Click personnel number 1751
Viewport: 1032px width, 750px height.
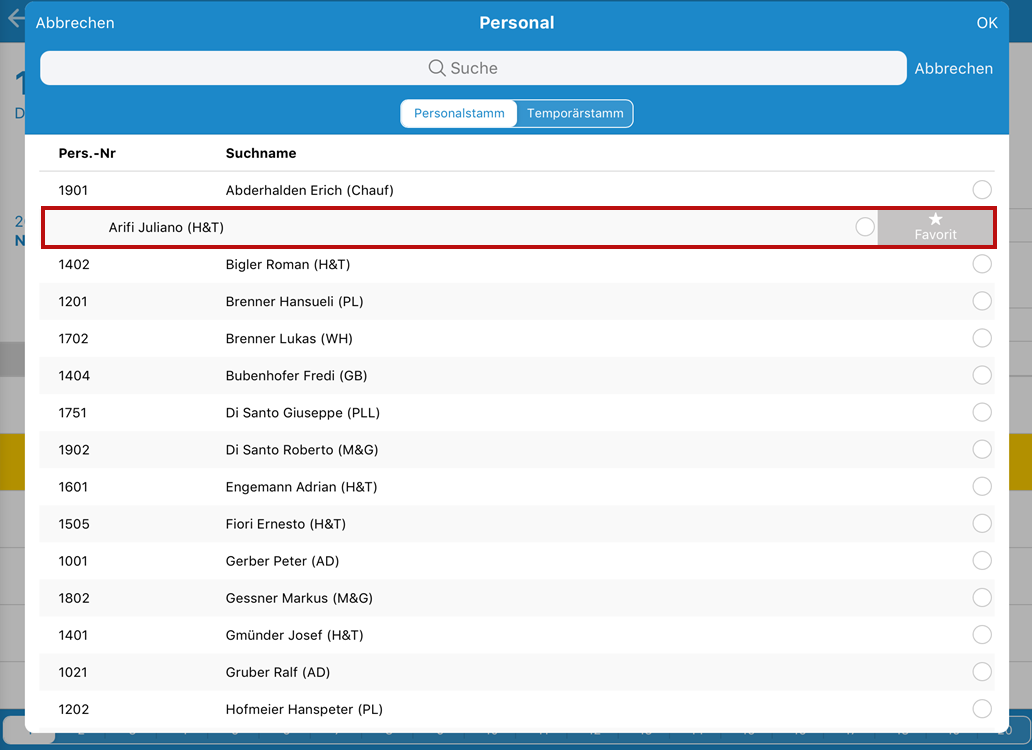click(72, 412)
